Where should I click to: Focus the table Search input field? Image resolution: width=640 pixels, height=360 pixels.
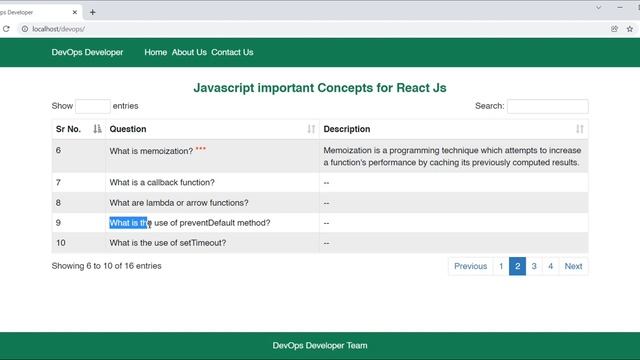point(547,106)
